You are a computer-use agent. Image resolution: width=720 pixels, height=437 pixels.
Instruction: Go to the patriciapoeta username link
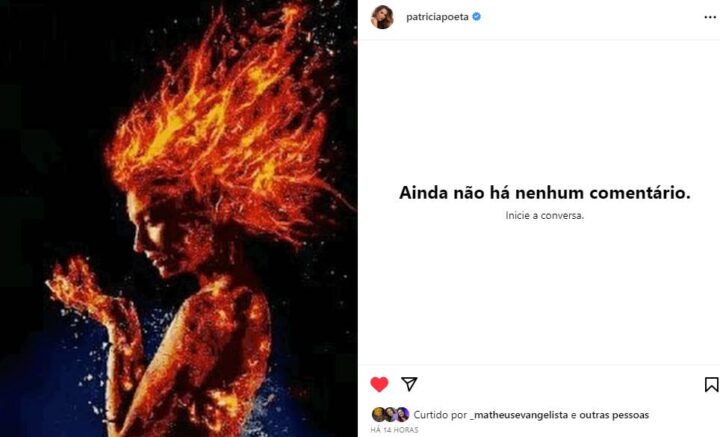pyautogui.click(x=437, y=17)
